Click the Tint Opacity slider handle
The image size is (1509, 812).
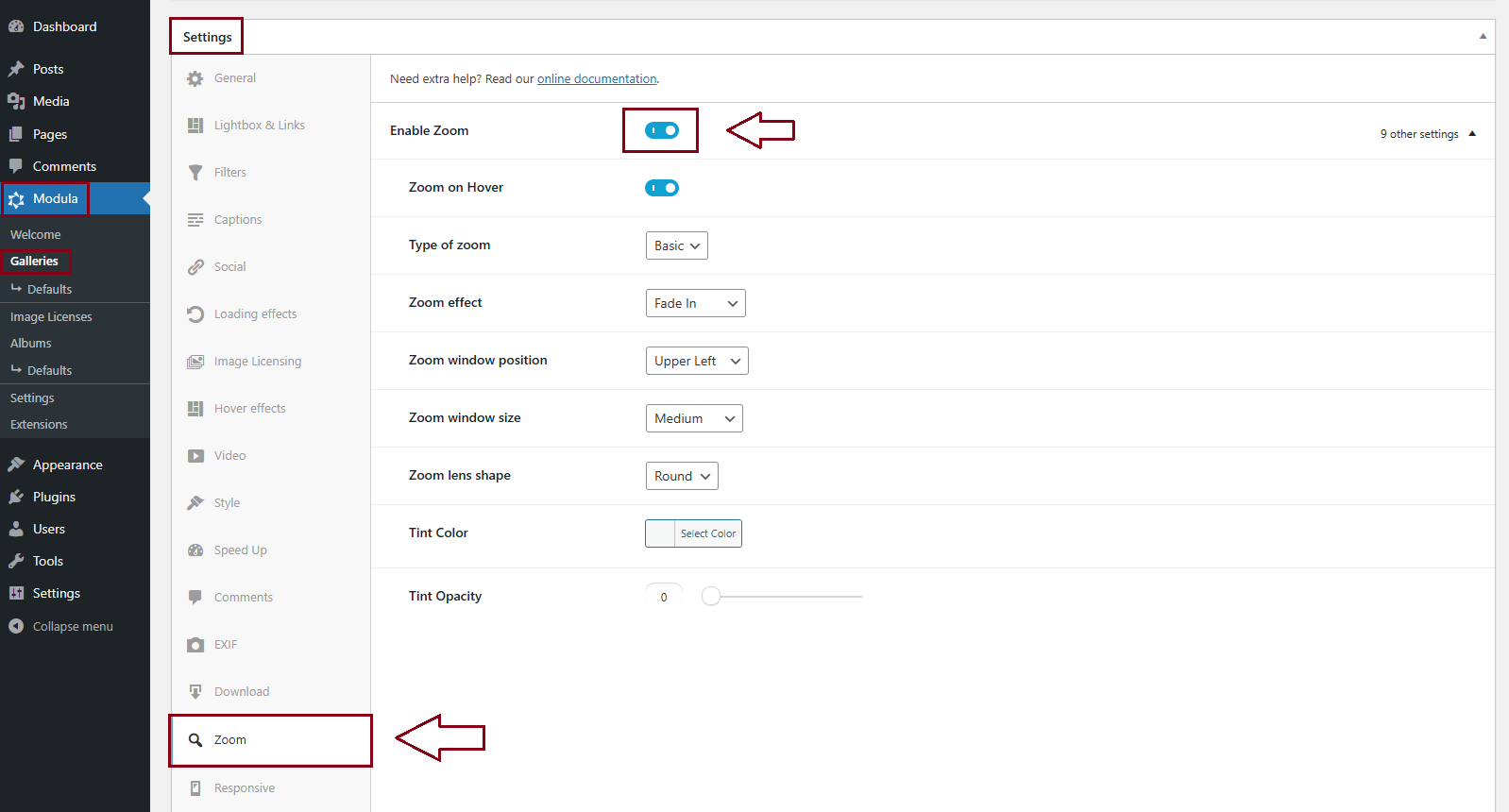point(711,596)
